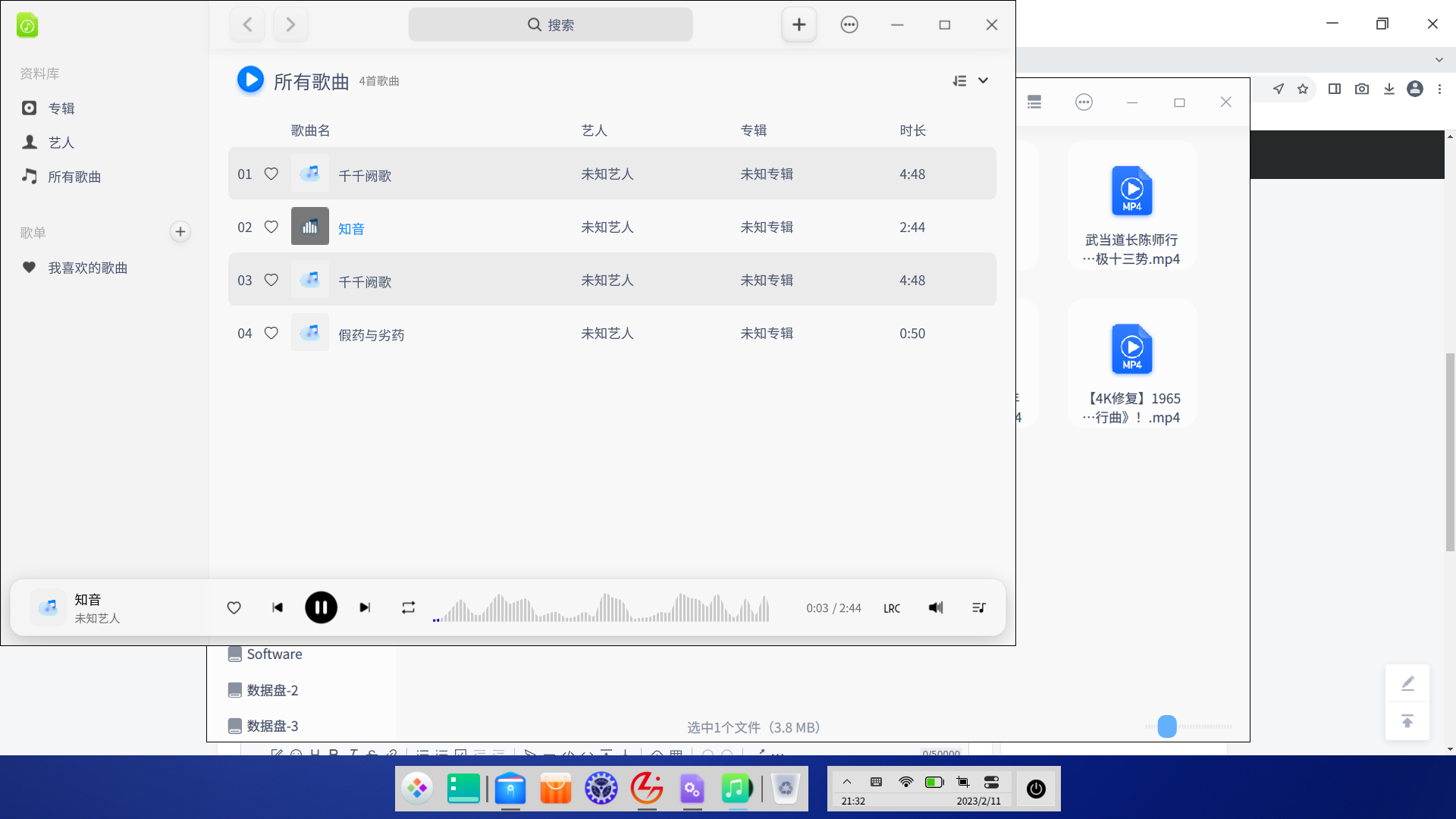Open the 艺人 artists view
This screenshot has height=819, width=1456.
coord(61,143)
